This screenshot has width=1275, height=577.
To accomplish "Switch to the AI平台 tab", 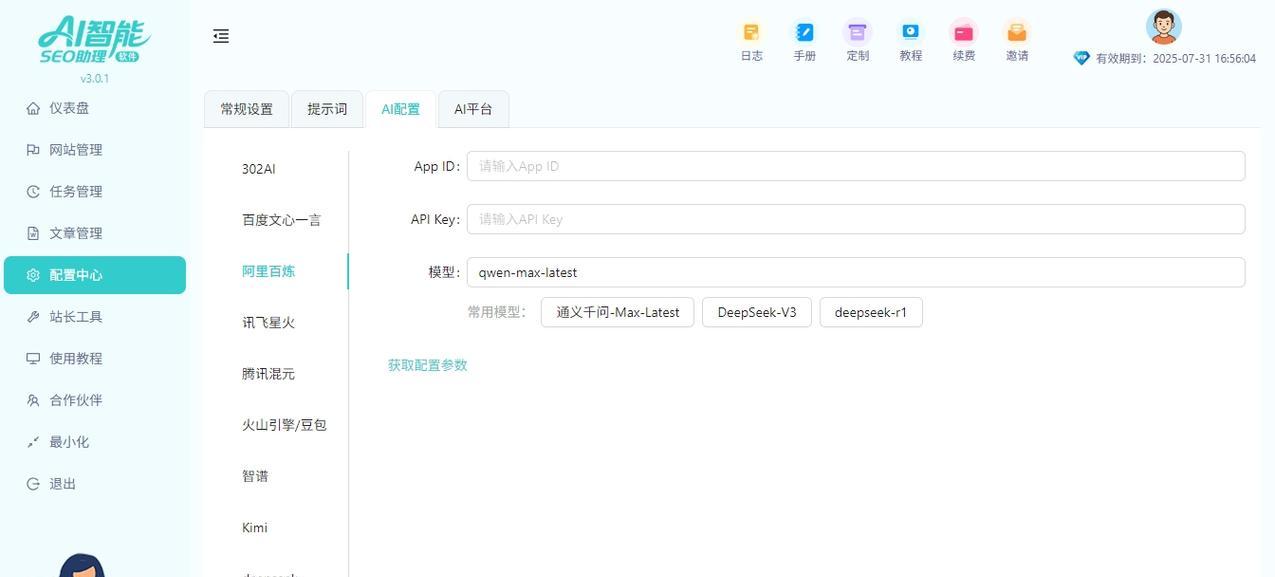I will coord(473,109).
